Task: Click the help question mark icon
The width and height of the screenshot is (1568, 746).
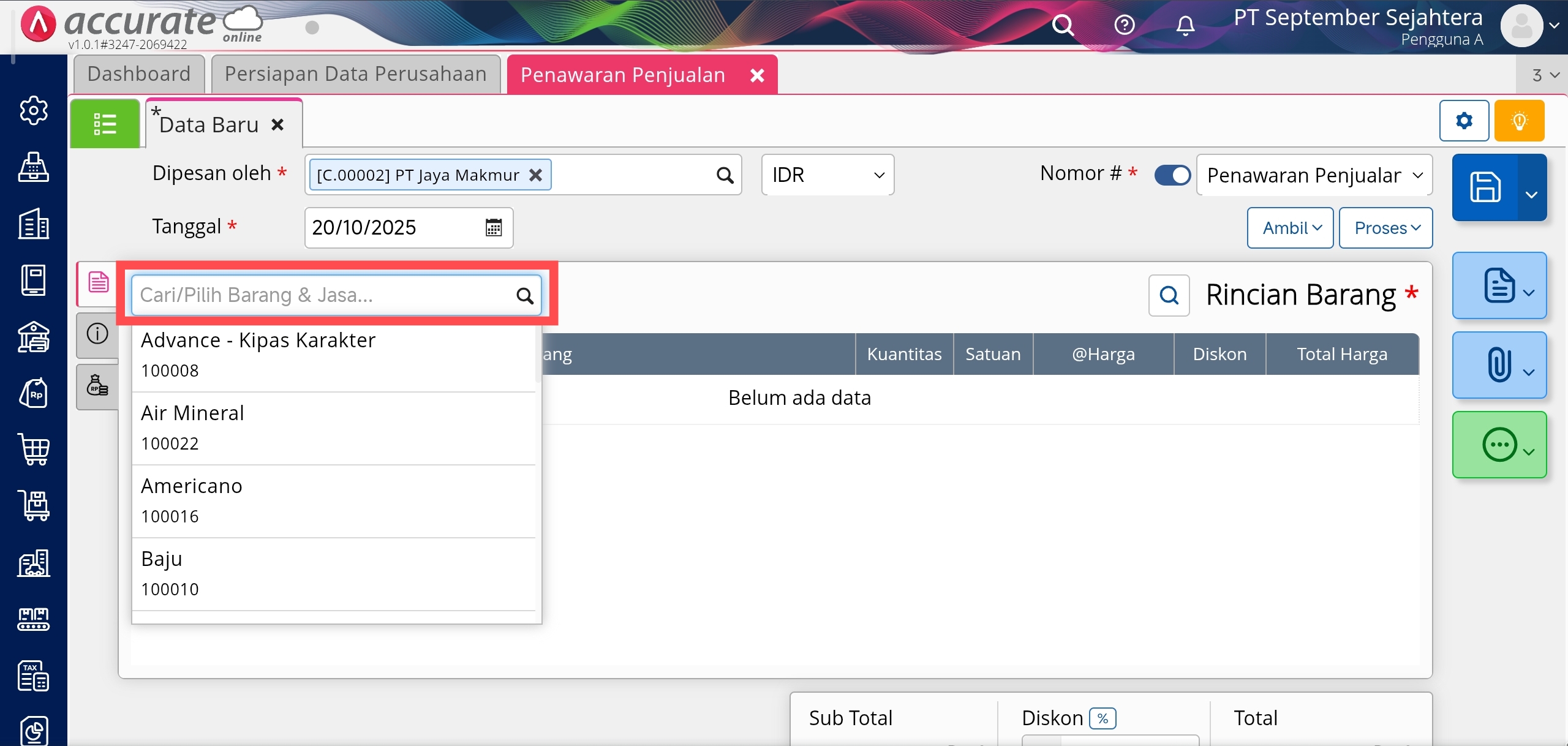Action: coord(1124,26)
